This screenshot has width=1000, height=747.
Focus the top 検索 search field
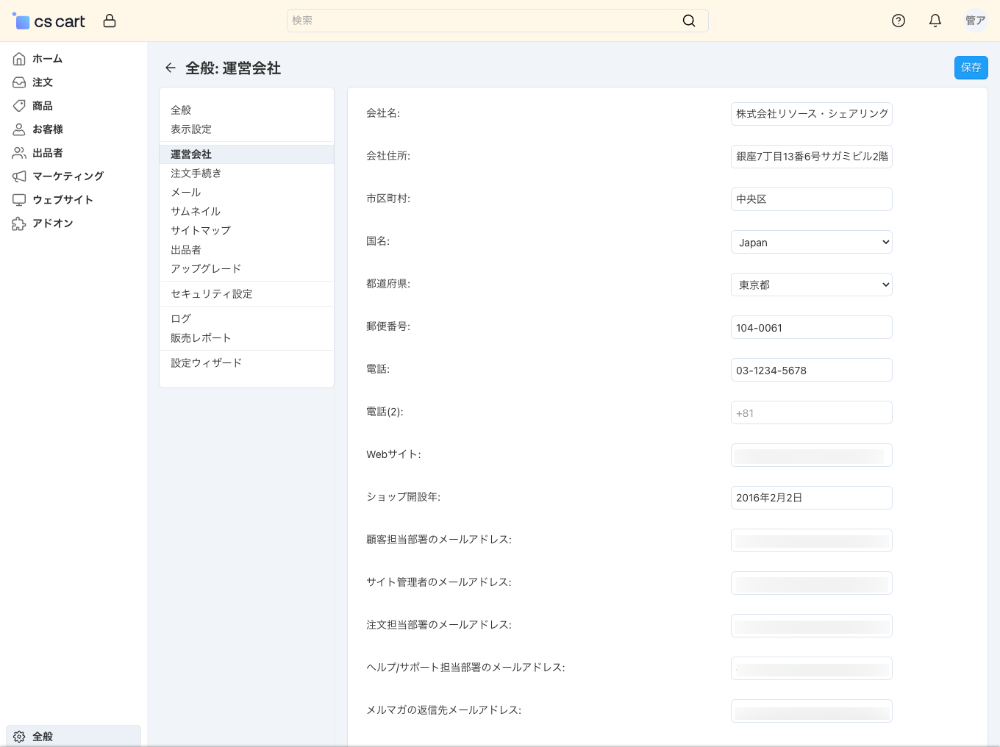pos(497,20)
